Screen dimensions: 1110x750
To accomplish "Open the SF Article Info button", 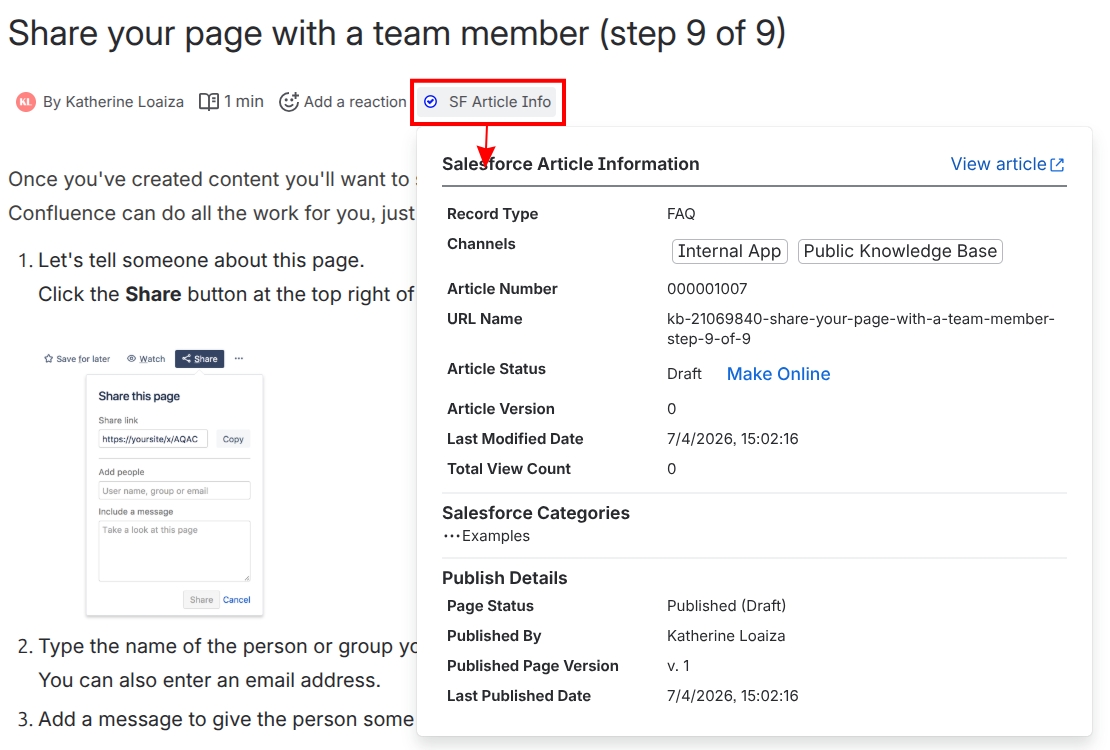I will tap(488, 102).
